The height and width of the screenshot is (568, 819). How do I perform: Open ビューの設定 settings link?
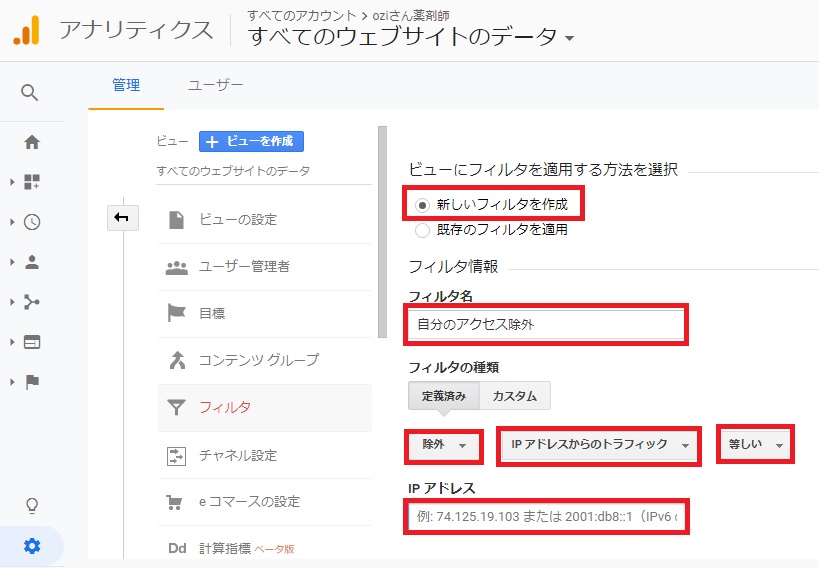(237, 219)
